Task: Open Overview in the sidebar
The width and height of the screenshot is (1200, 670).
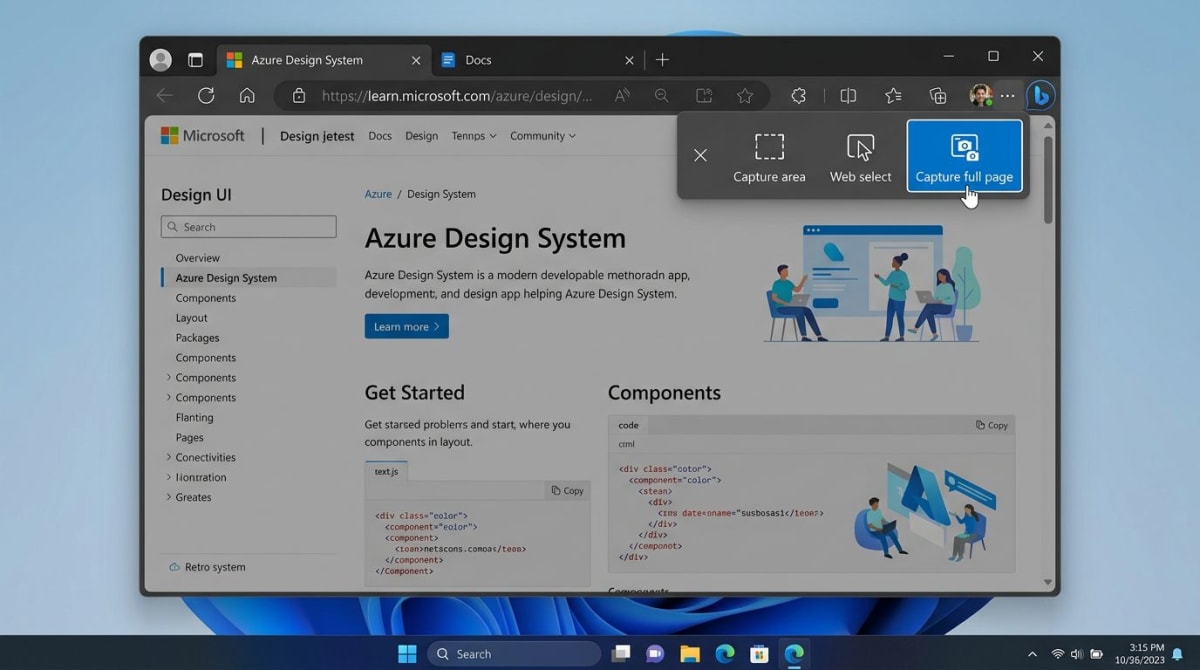Action: coord(198,258)
